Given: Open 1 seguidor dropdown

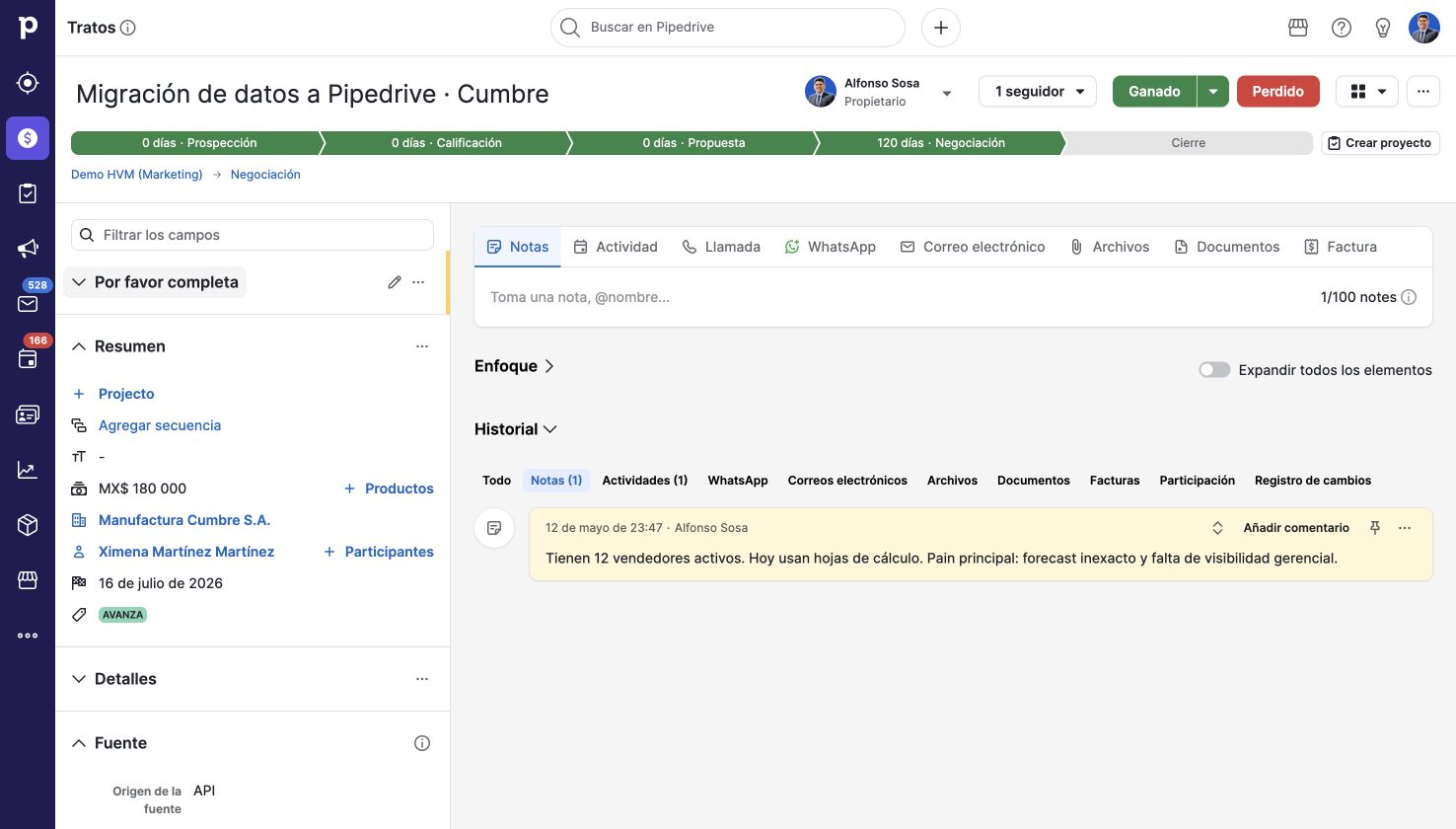Looking at the screenshot, I should coord(1038,91).
